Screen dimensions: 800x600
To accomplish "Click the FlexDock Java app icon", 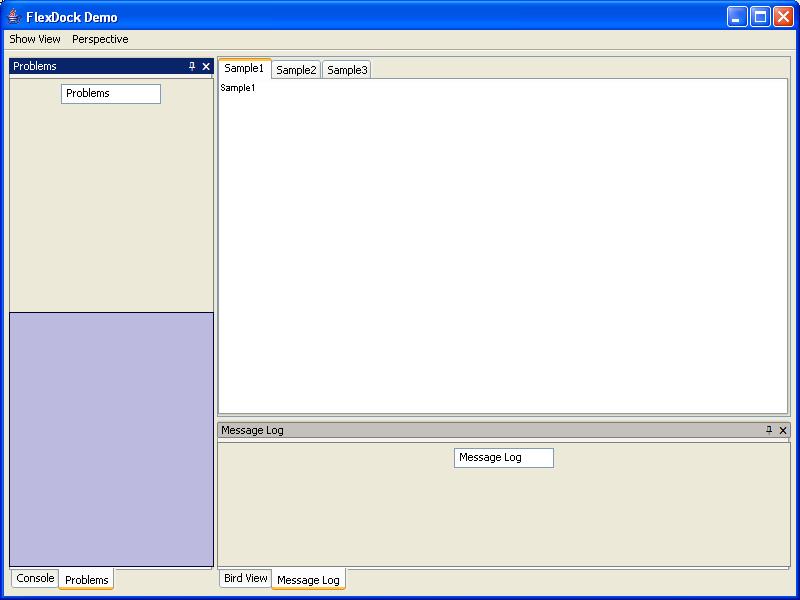I will coord(14,17).
